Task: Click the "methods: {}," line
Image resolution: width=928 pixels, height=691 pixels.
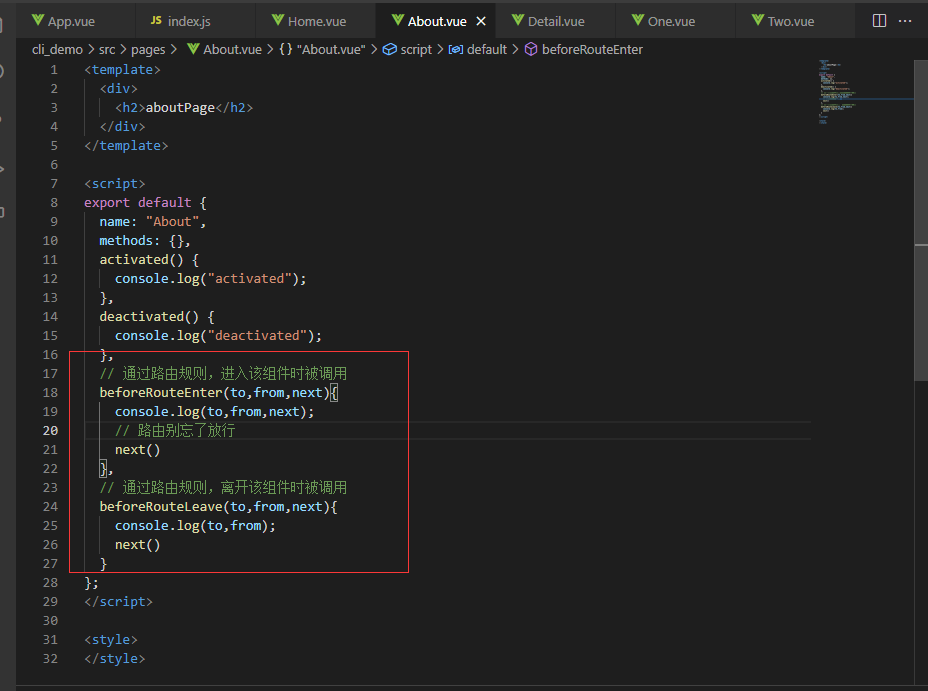Action: click(145, 241)
